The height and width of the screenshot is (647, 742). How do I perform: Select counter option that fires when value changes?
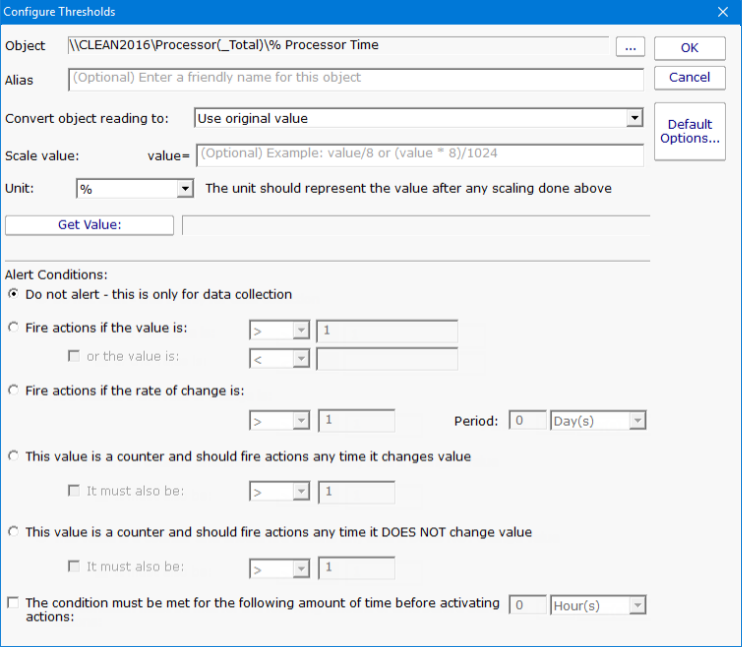tap(13, 456)
